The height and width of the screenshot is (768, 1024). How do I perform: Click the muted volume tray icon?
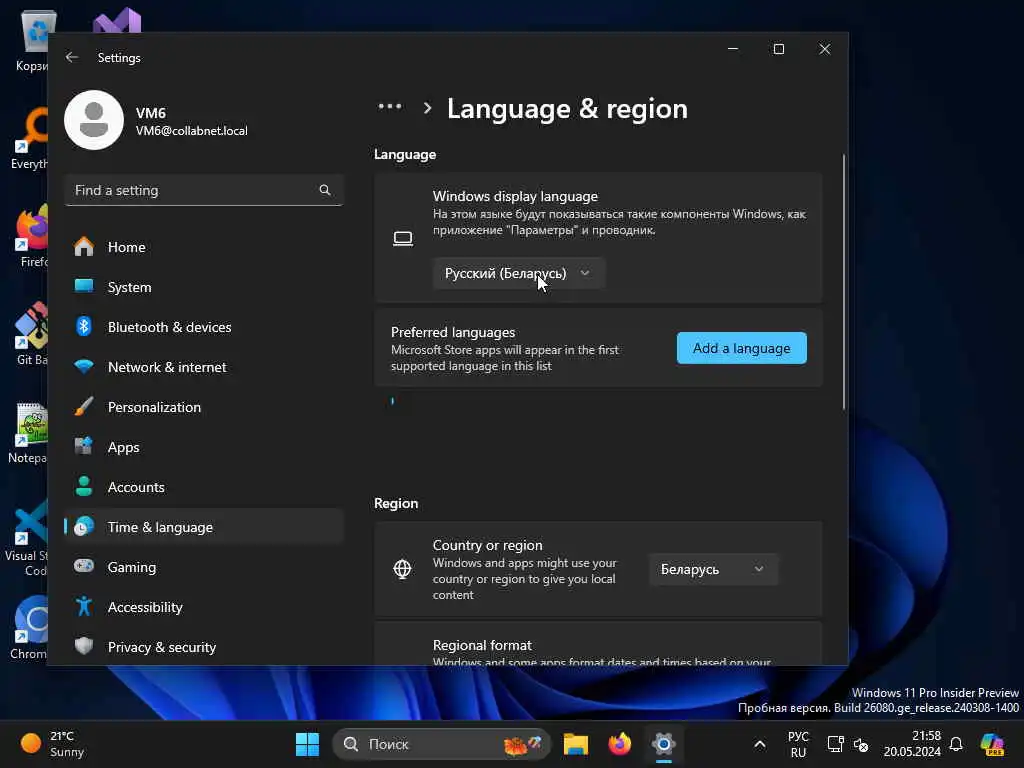click(x=861, y=744)
